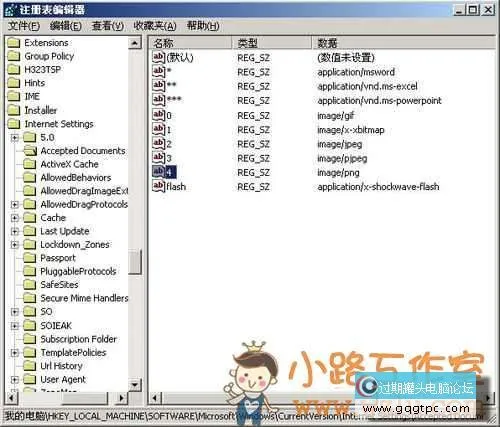Click the H323TSP folder icon
This screenshot has width=500, height=427.
14,70
